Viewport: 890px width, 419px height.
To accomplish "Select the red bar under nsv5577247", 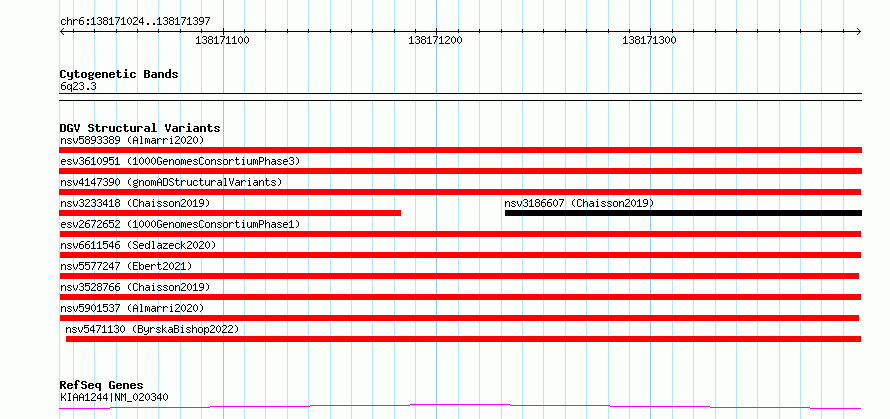I will 459,276.
